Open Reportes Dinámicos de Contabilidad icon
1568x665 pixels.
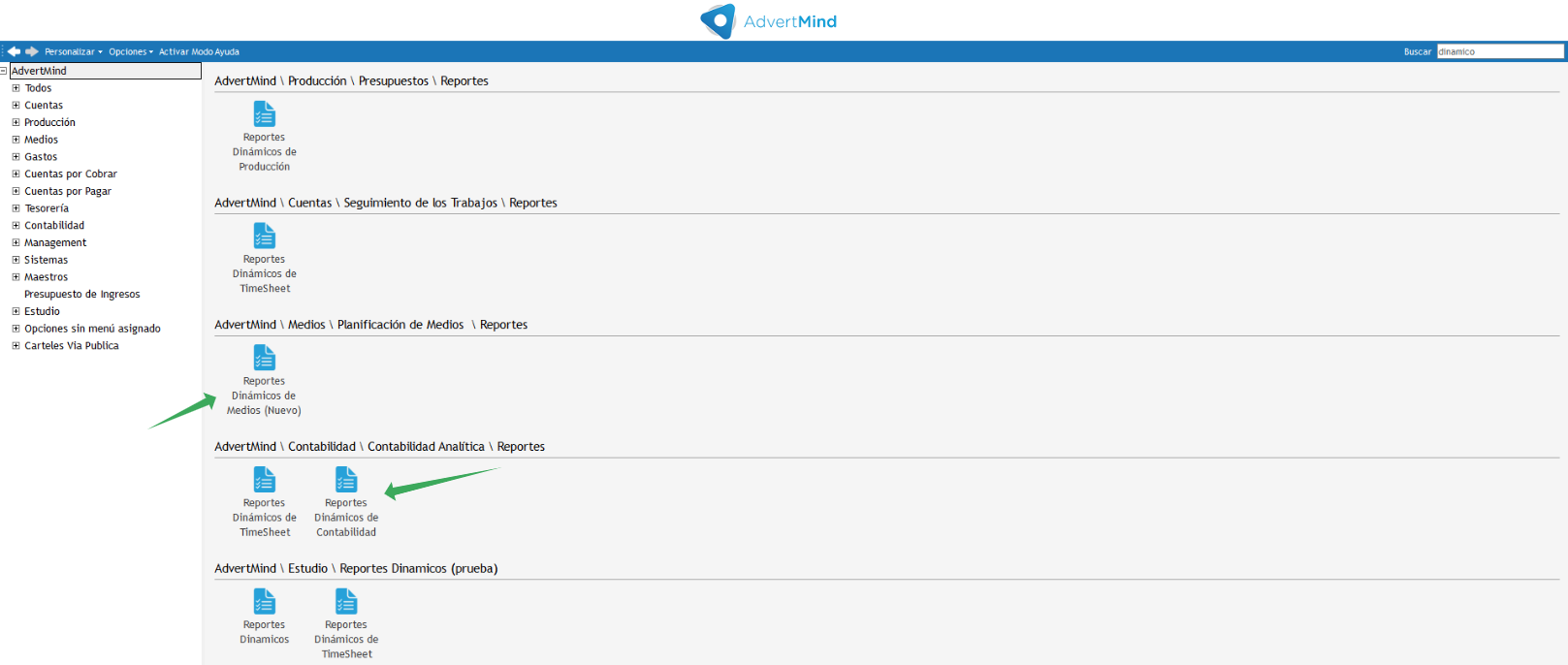[x=346, y=480]
